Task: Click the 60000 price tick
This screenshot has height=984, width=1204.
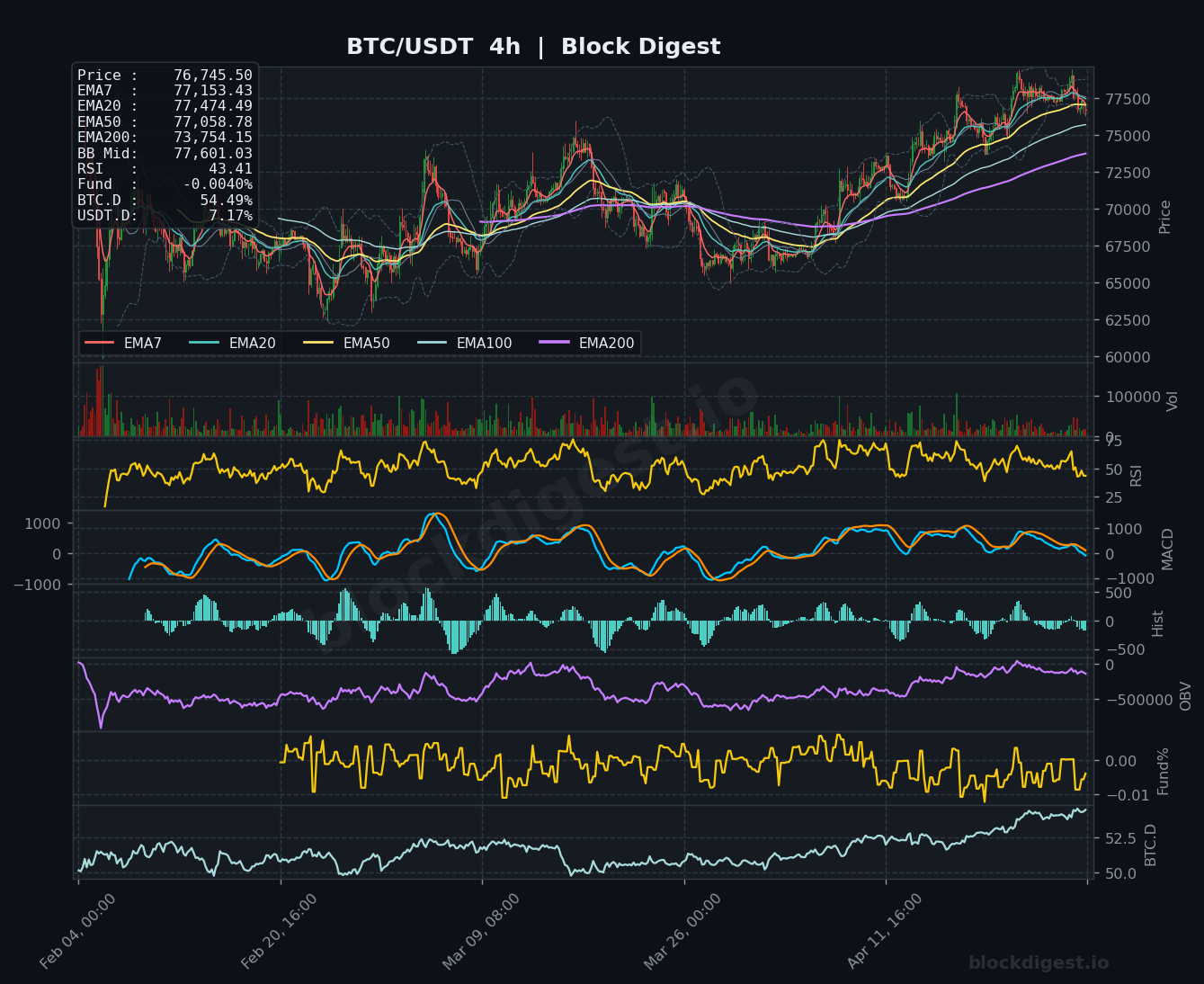Action: [1126, 357]
